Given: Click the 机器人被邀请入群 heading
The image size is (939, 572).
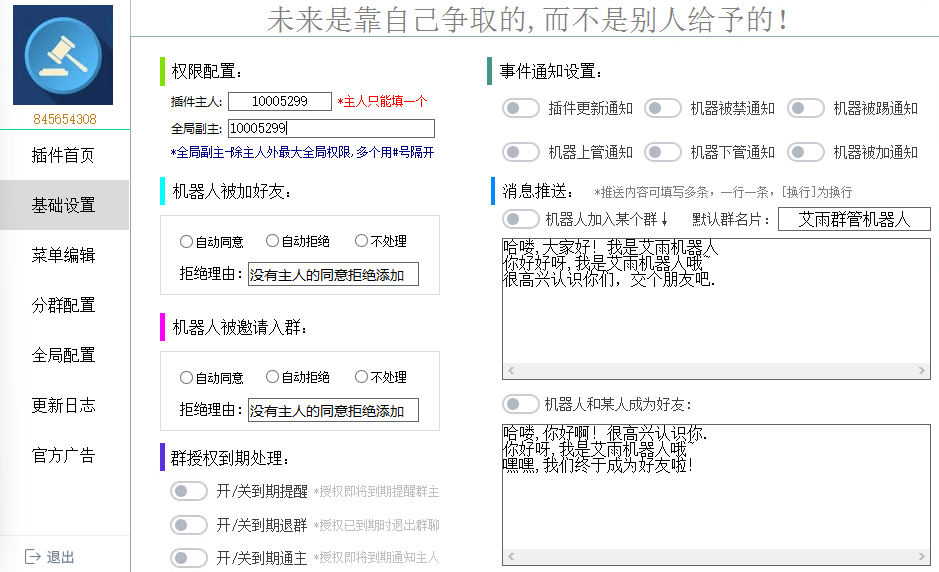Looking at the screenshot, I should (x=239, y=328).
